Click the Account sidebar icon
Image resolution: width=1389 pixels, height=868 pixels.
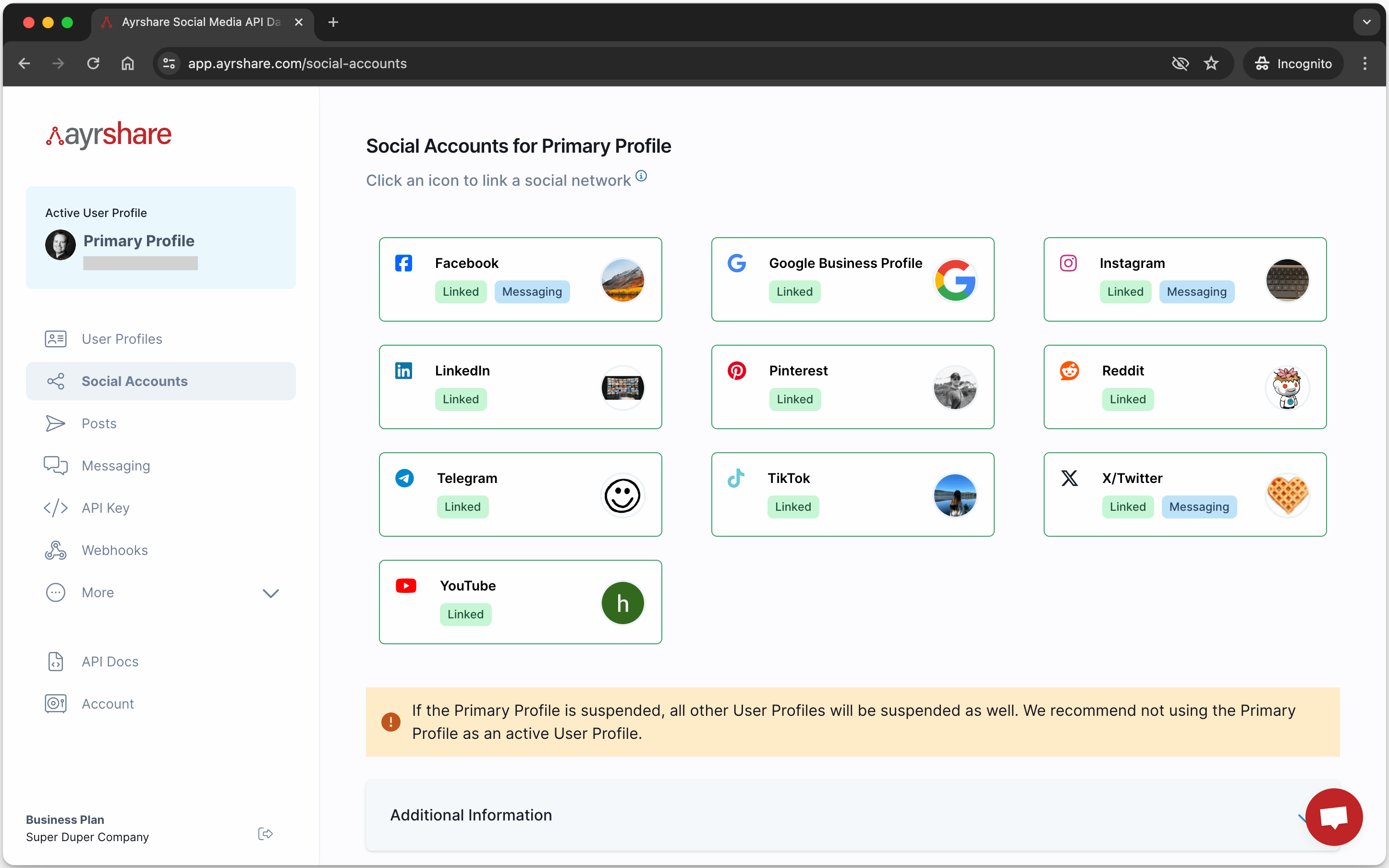coord(56,703)
